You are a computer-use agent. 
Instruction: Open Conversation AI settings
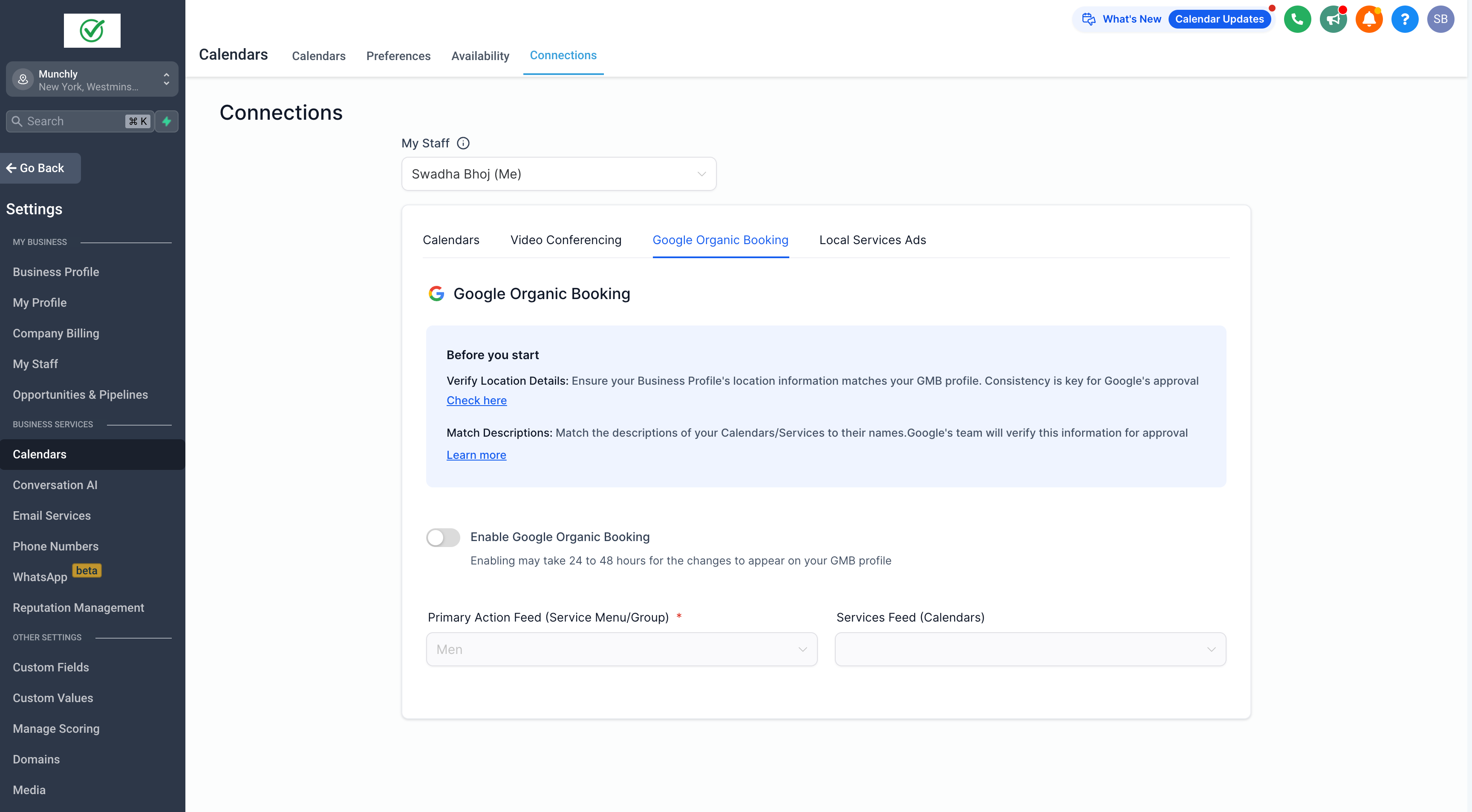tap(55, 485)
